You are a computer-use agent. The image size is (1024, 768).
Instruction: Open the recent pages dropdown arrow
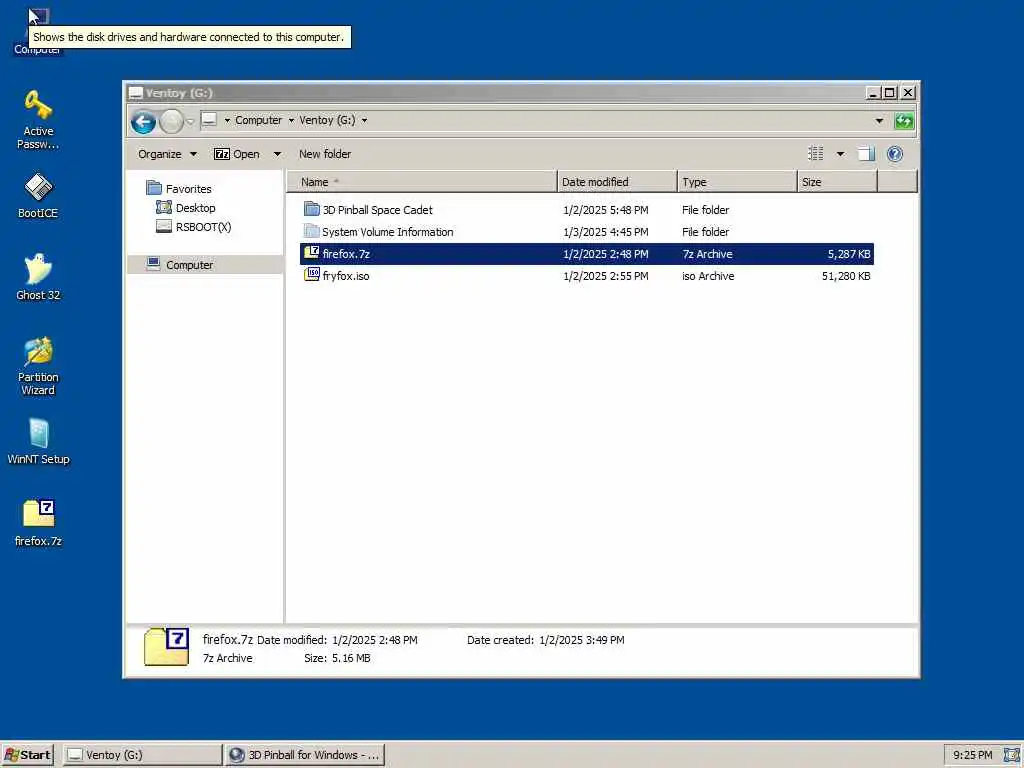click(x=190, y=121)
